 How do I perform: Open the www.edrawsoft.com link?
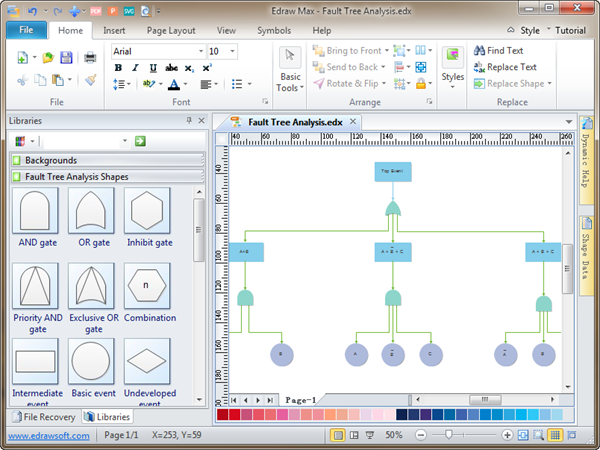[x=49, y=436]
